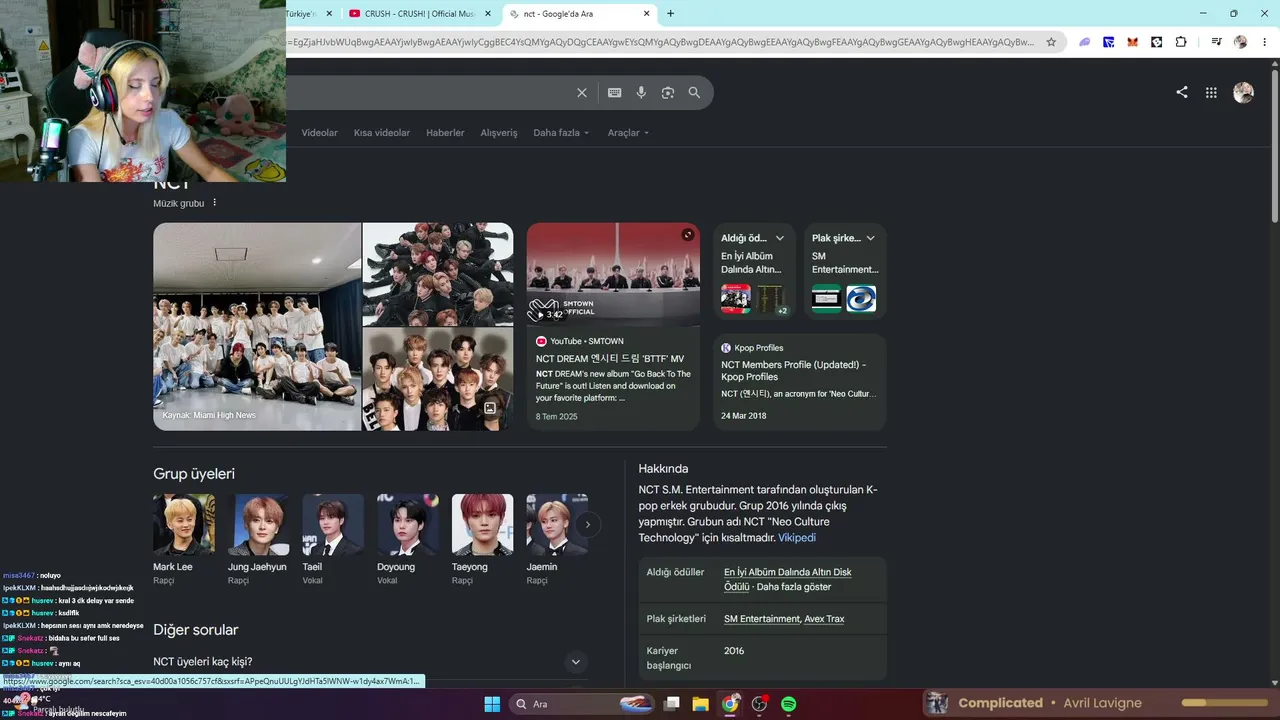This screenshot has height=720, width=1280.
Task: Open the Chrome extensions puzzle menu
Action: [x=1181, y=42]
